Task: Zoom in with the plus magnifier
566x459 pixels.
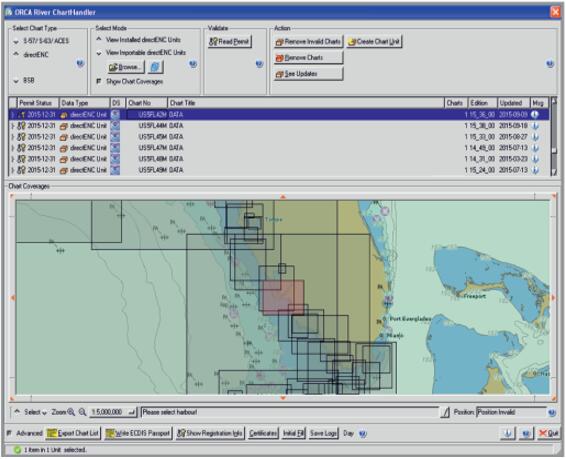Action: pyautogui.click(x=71, y=412)
